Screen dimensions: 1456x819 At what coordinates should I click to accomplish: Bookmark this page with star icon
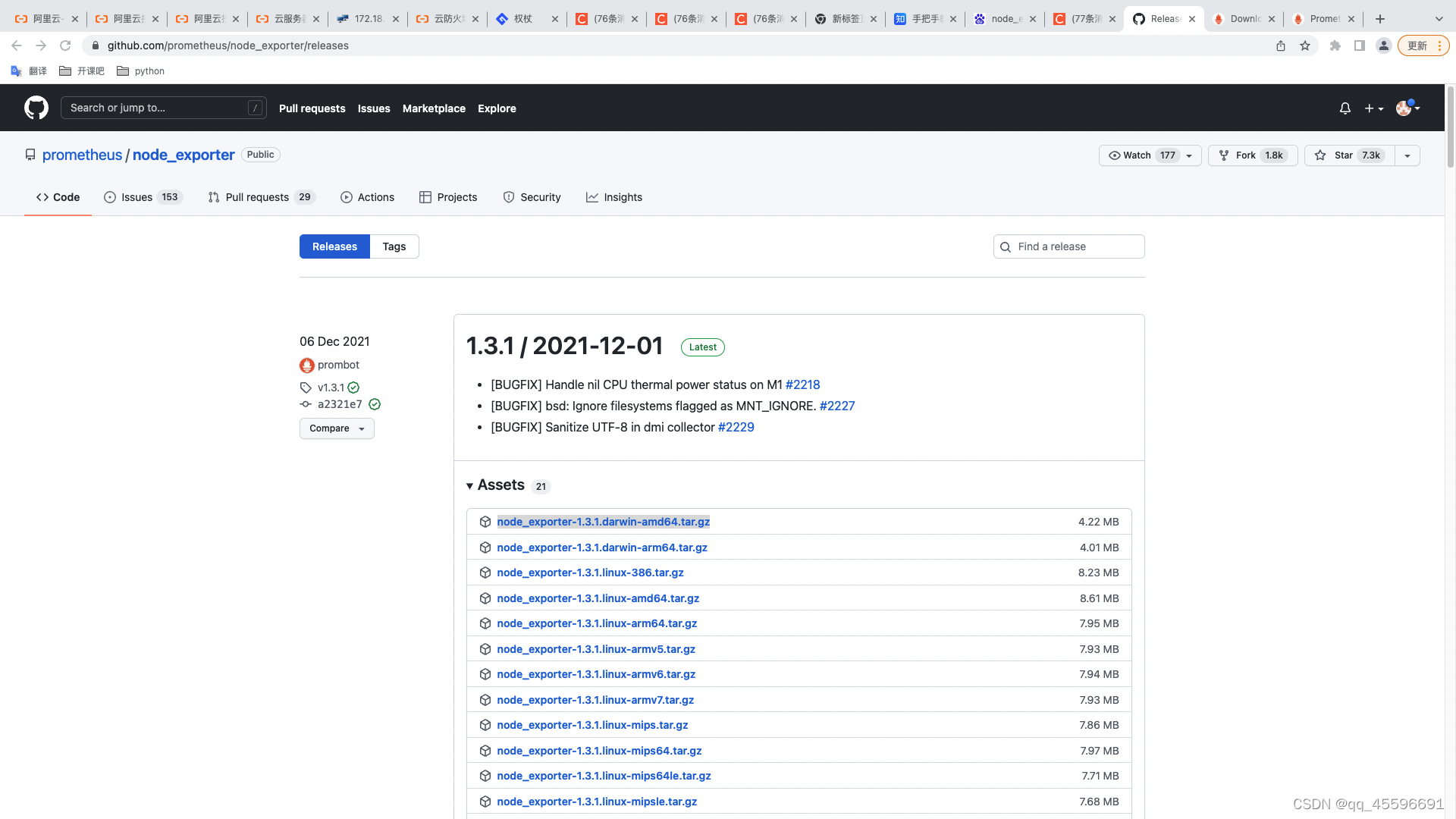click(x=1305, y=45)
